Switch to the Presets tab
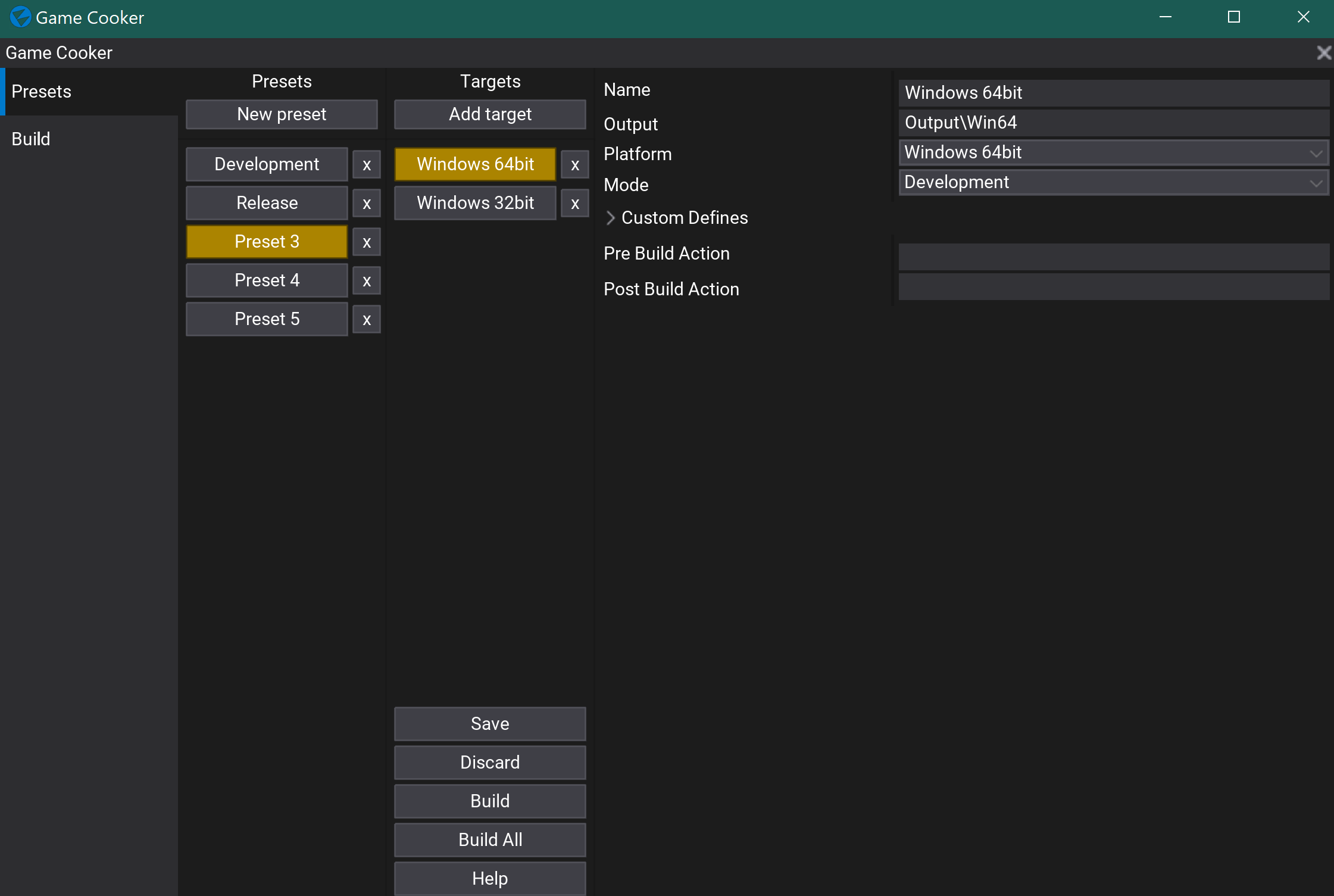The width and height of the screenshot is (1334, 896). [41, 91]
